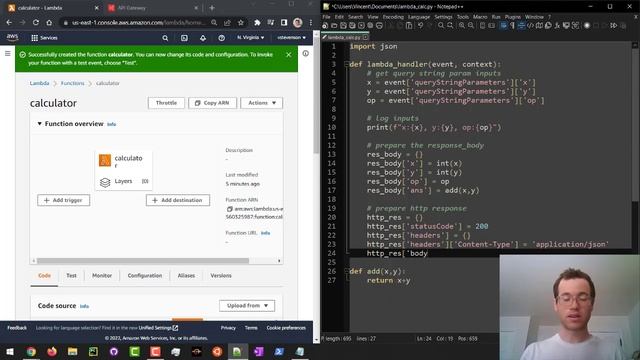This screenshot has height=360, width=640.
Task: Open Notepad++ Plugins menu
Action: (x=513, y=17)
